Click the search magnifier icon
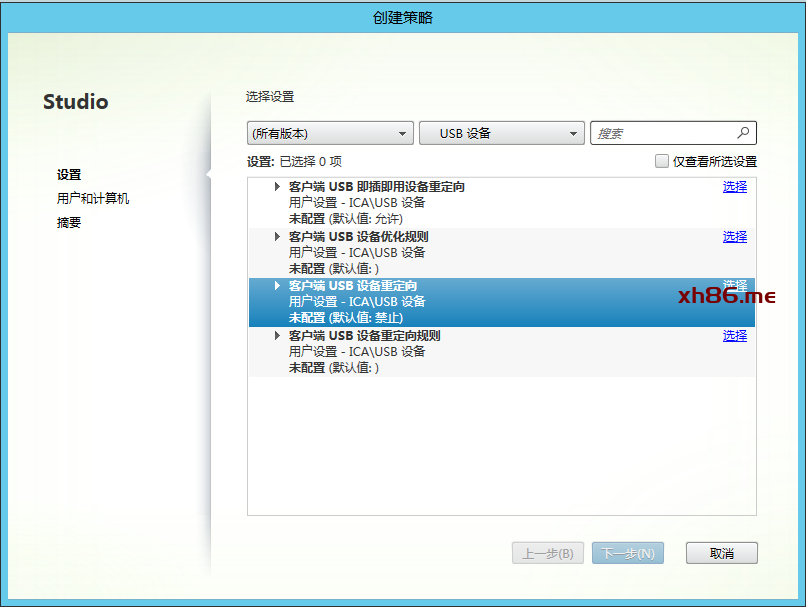 [x=743, y=132]
